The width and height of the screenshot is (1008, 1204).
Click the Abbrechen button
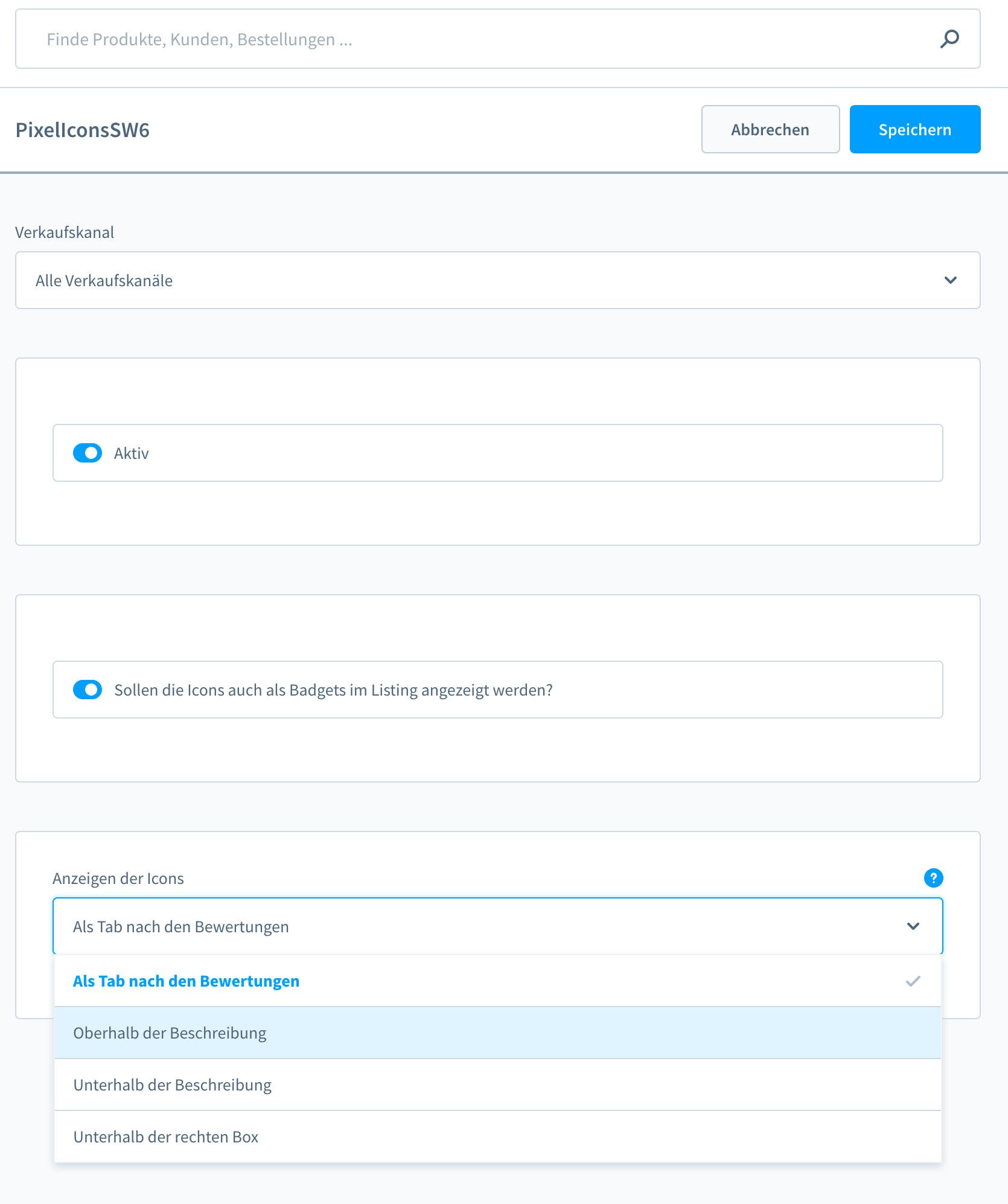pyautogui.click(x=770, y=129)
